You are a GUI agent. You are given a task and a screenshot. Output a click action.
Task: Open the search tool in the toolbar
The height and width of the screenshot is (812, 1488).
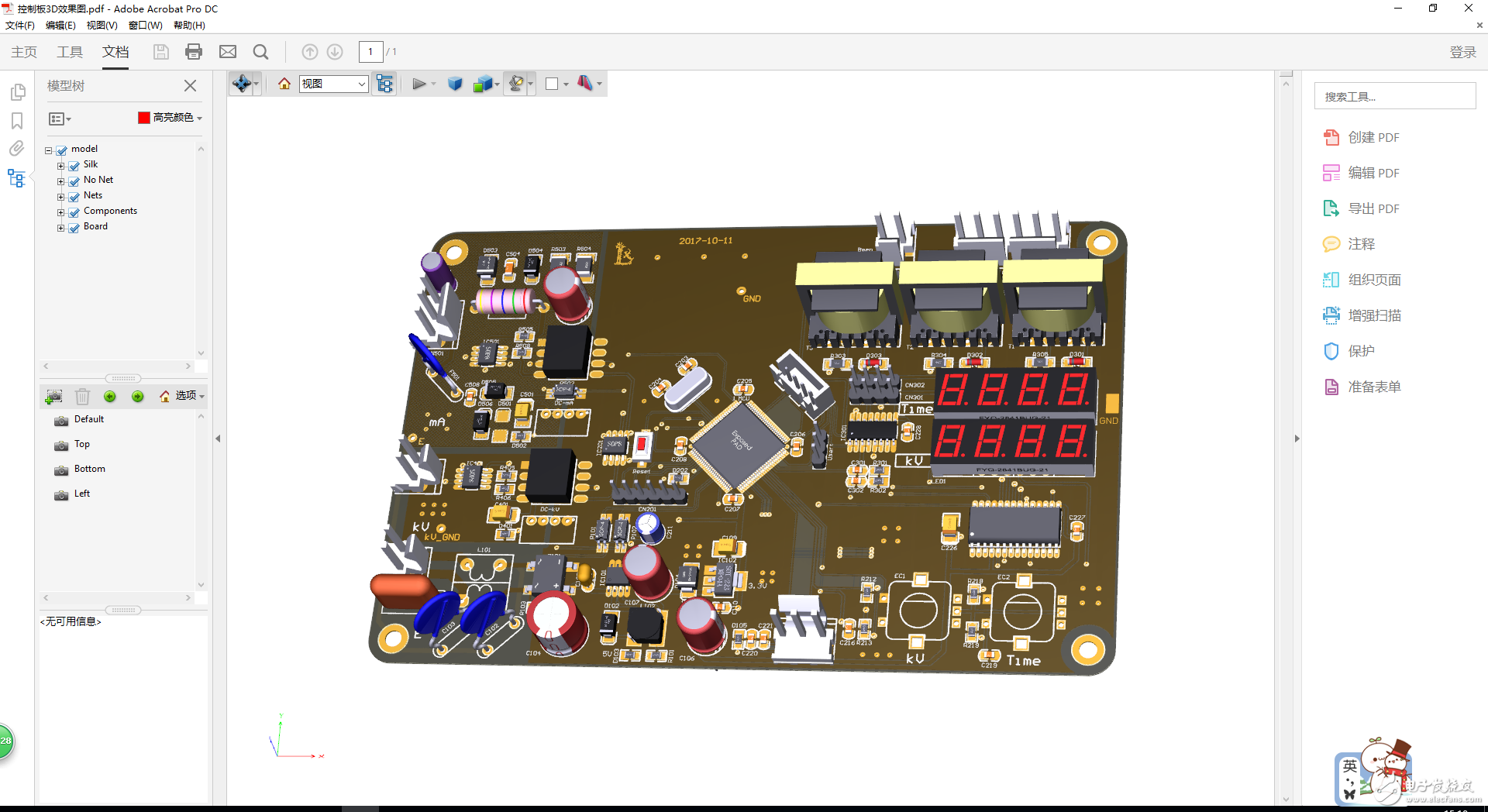click(x=260, y=51)
